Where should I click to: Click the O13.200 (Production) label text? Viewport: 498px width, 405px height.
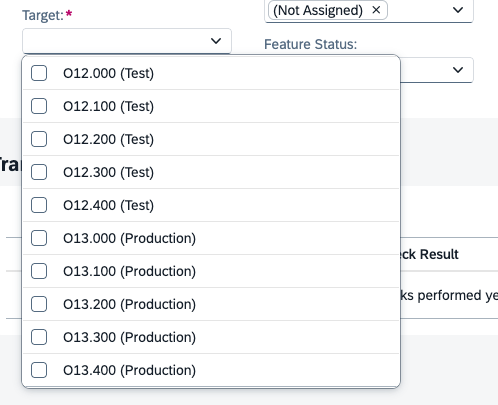click(130, 304)
